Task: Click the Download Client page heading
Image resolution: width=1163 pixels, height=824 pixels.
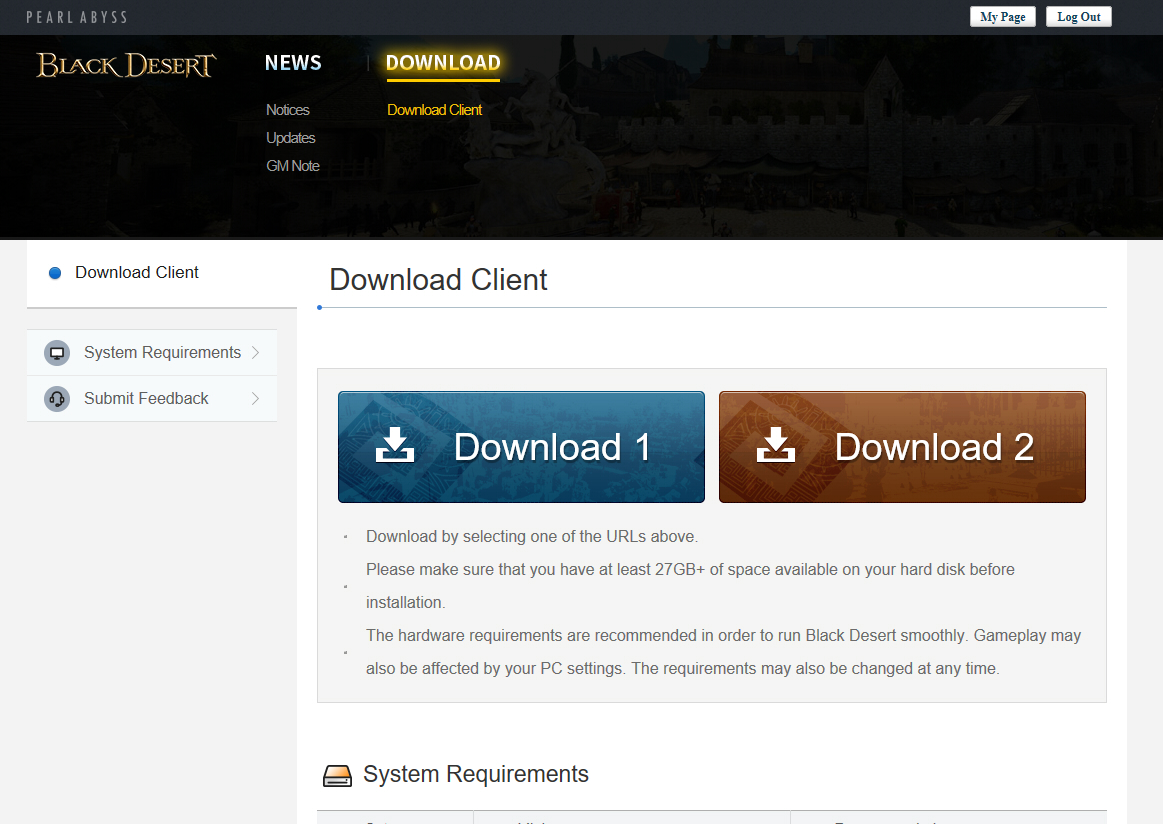Action: point(438,280)
